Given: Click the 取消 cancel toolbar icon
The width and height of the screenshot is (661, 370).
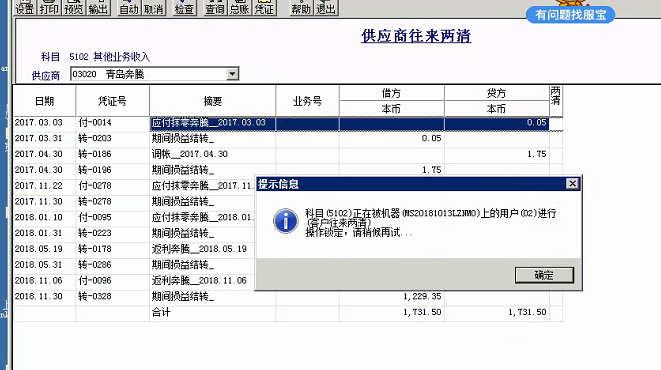Looking at the screenshot, I should coord(153,7).
